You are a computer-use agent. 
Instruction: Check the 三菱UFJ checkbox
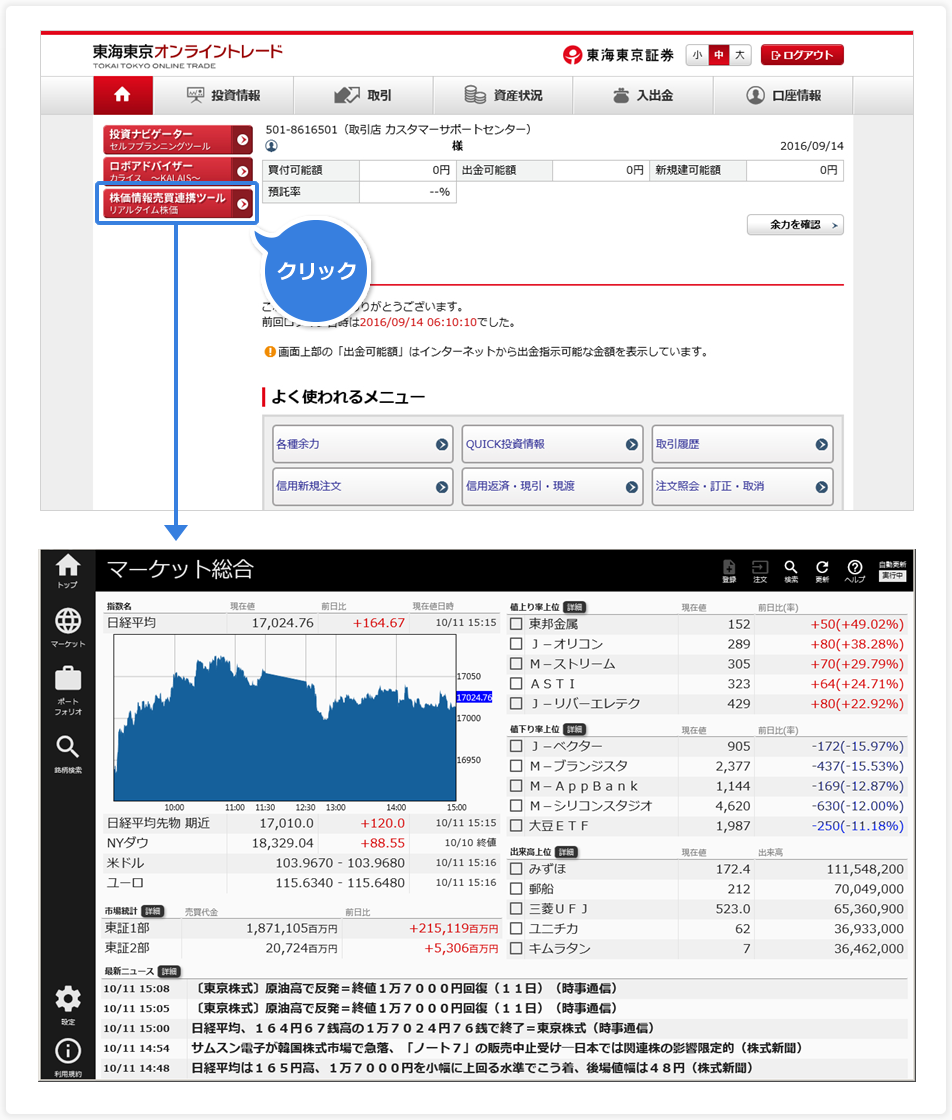click(x=516, y=909)
